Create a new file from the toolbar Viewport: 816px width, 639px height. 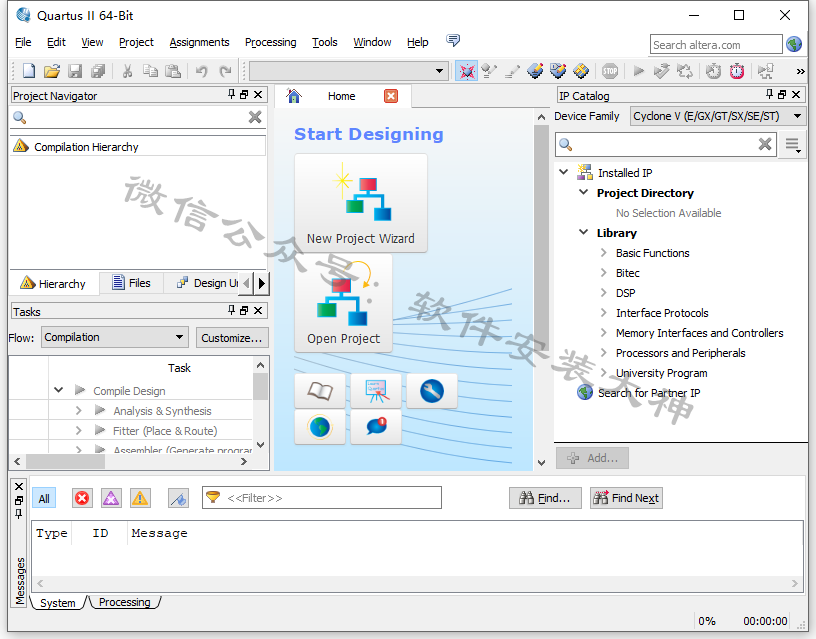(x=29, y=71)
